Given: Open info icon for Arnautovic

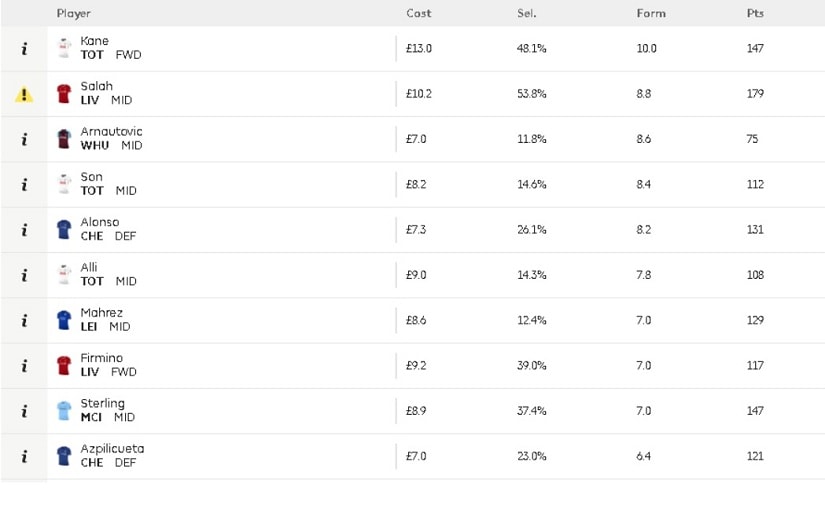Looking at the screenshot, I should [24, 139].
